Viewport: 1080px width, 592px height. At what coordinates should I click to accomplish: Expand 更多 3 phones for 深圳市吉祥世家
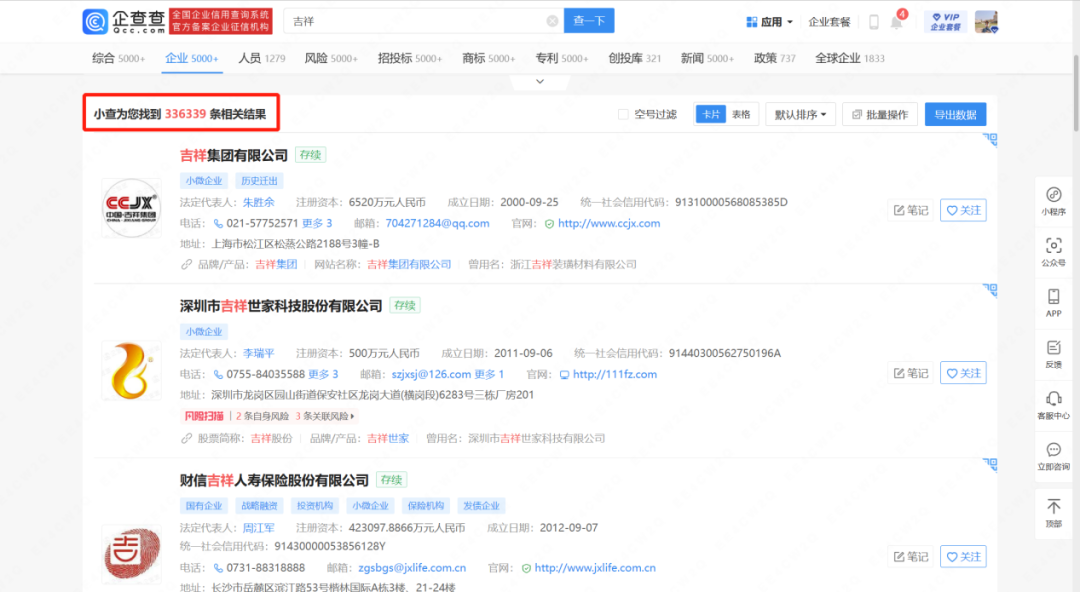coord(323,374)
